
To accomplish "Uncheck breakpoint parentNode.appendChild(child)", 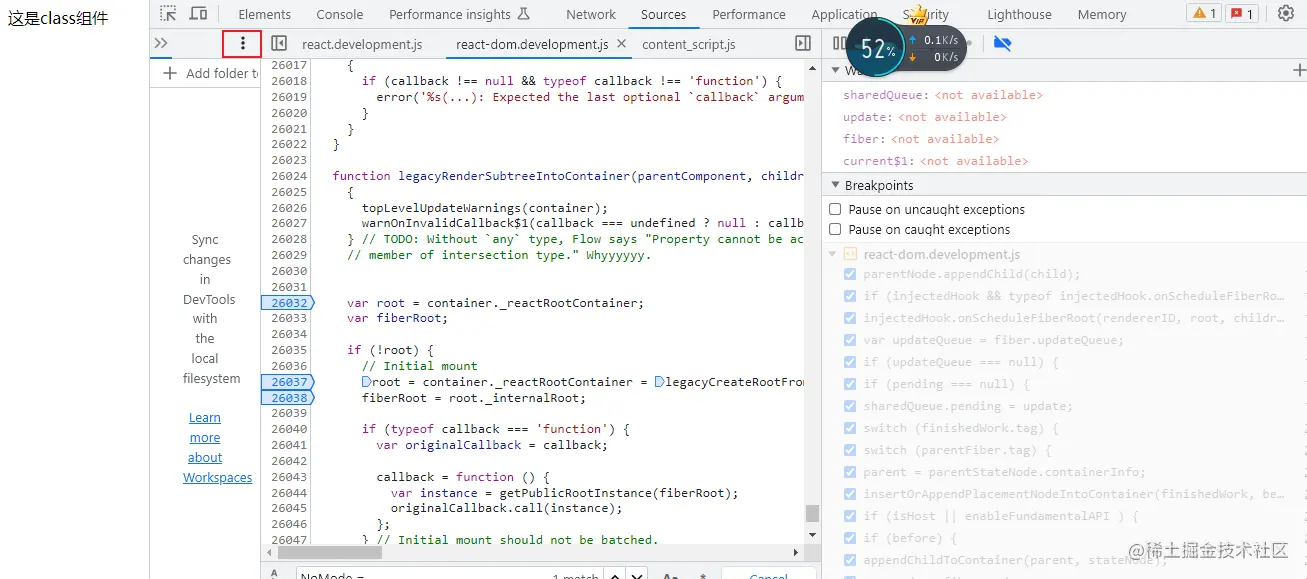I will [x=850, y=274].
